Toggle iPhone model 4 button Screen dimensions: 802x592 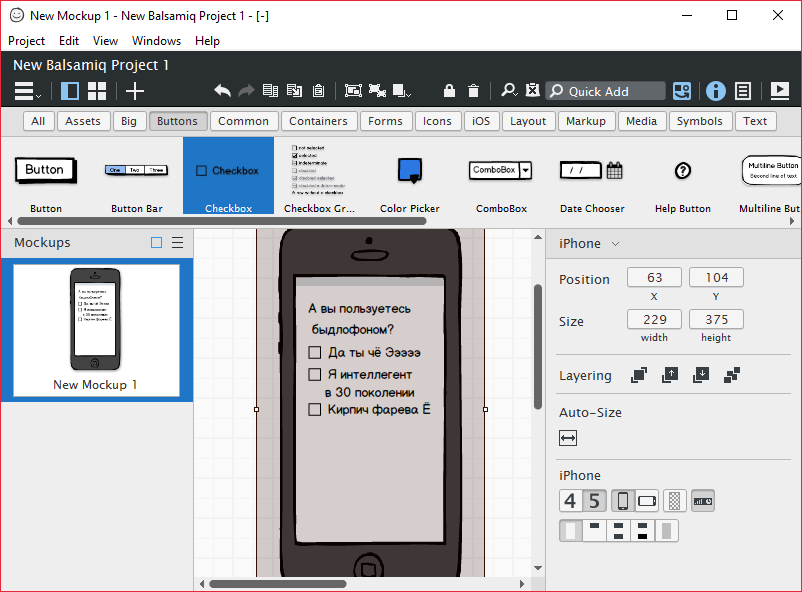click(570, 501)
